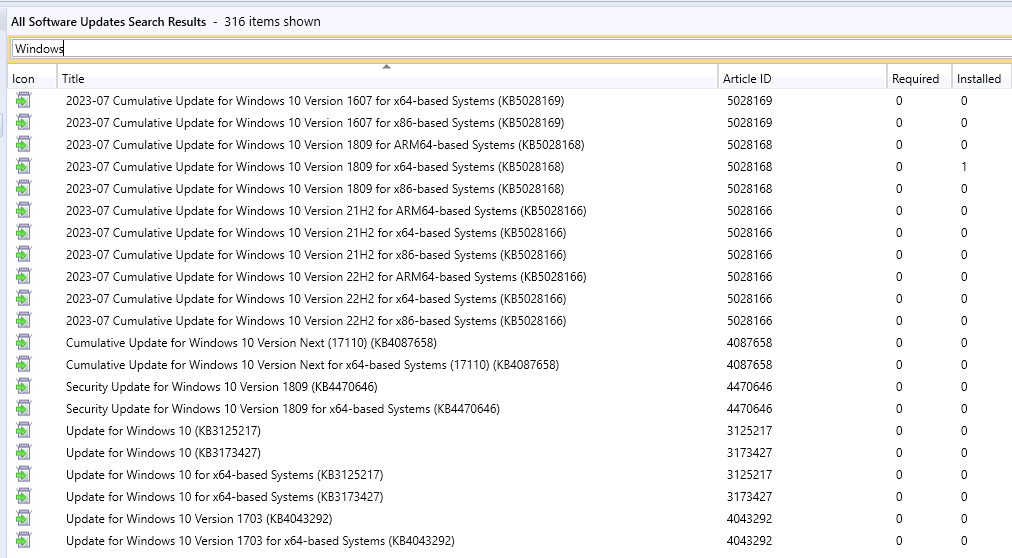Screen dimensions: 1012x558
Task: Click icon of Security Update 1809 (KB4470646) row
Action: [x=23, y=386]
